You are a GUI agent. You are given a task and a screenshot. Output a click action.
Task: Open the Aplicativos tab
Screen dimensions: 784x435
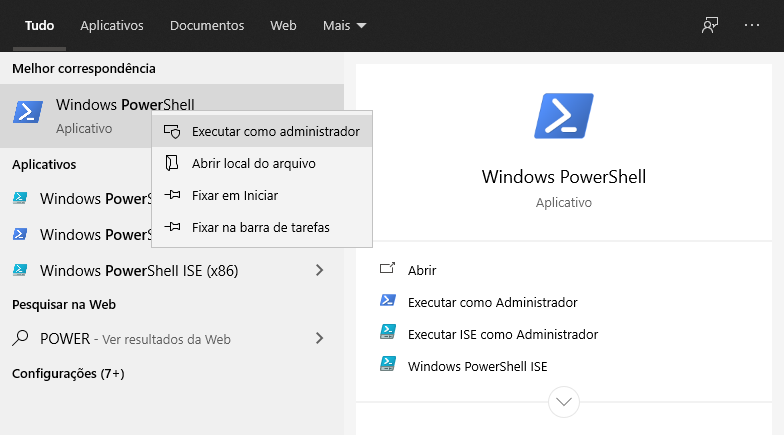[112, 26]
